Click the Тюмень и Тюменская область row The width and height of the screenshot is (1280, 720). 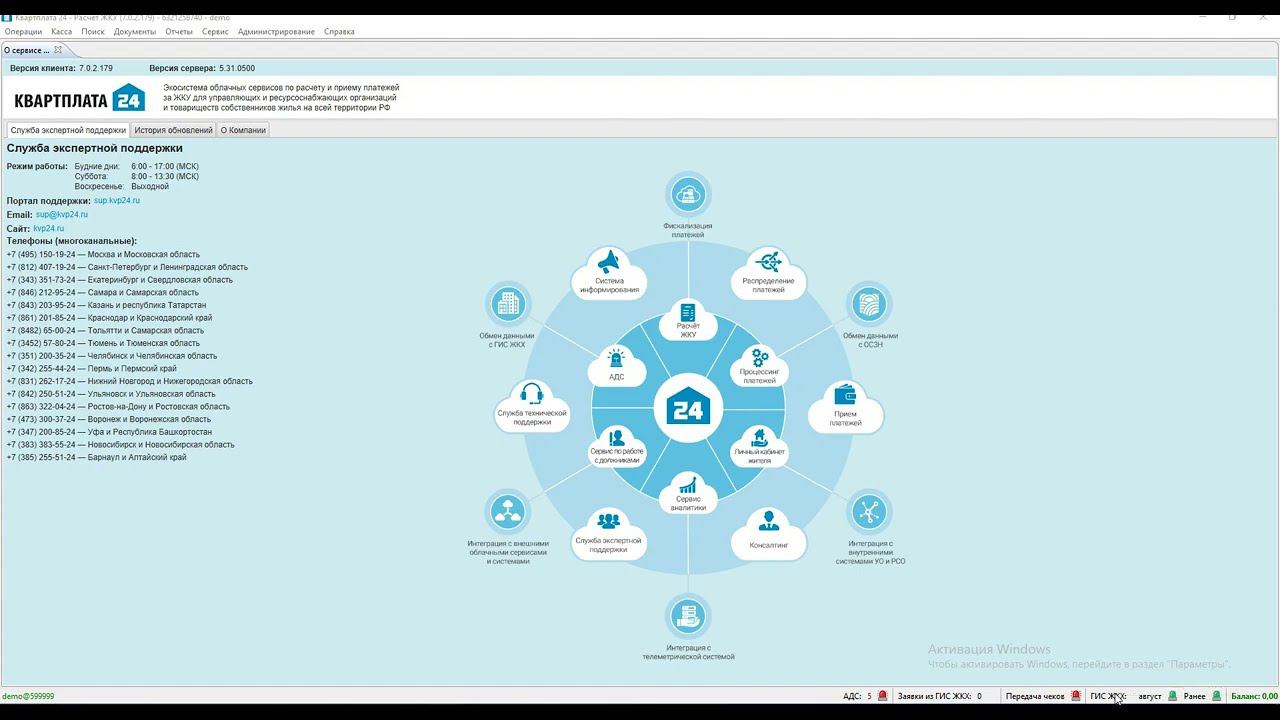coord(103,343)
